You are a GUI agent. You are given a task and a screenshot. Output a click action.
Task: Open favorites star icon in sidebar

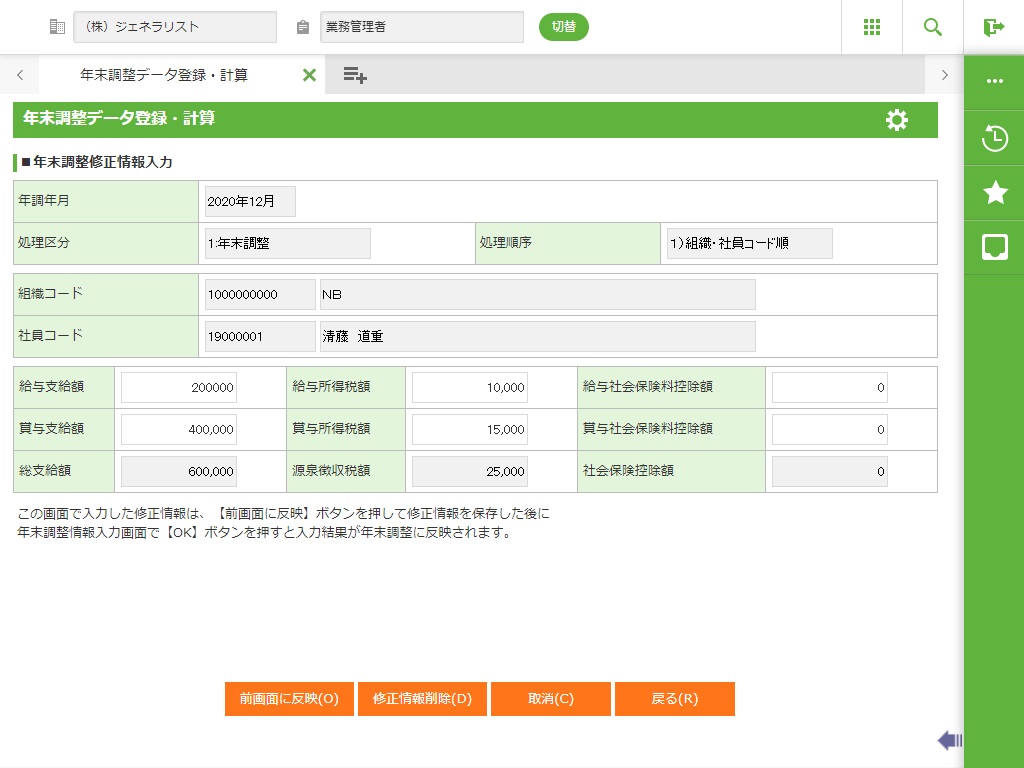[995, 193]
